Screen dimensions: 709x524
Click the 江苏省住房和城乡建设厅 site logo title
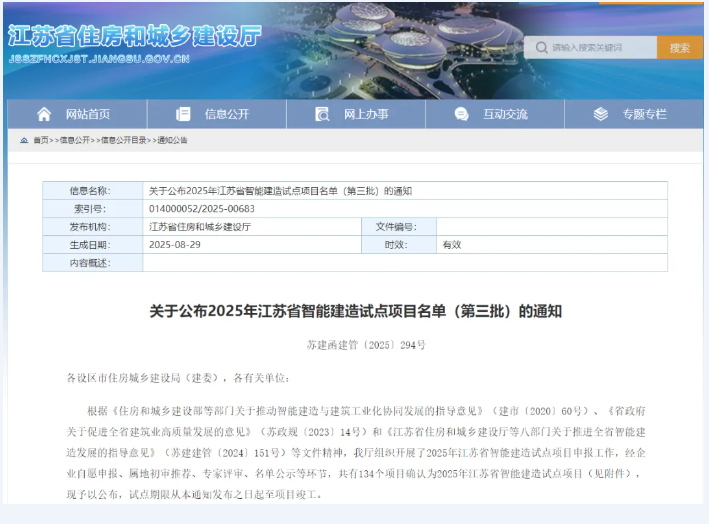click(x=134, y=37)
